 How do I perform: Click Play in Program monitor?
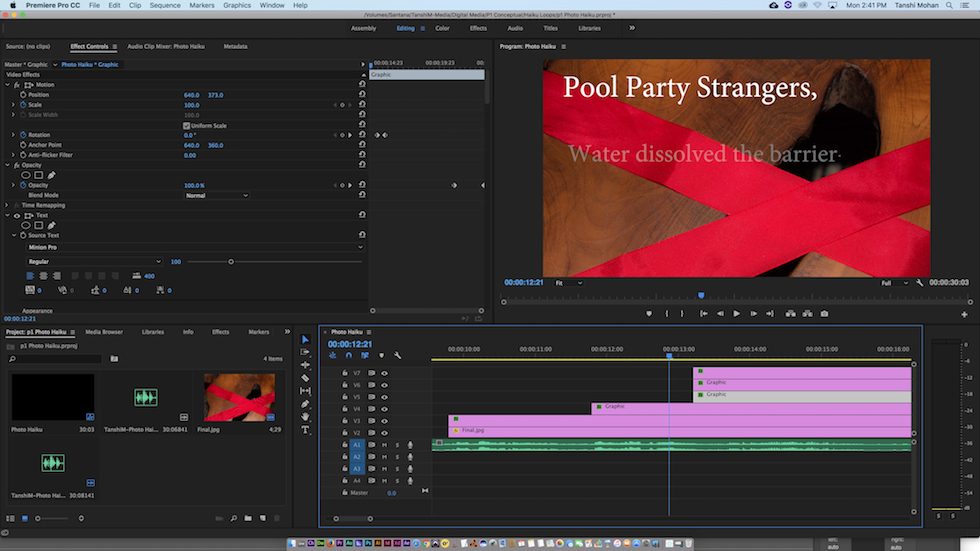[736, 314]
